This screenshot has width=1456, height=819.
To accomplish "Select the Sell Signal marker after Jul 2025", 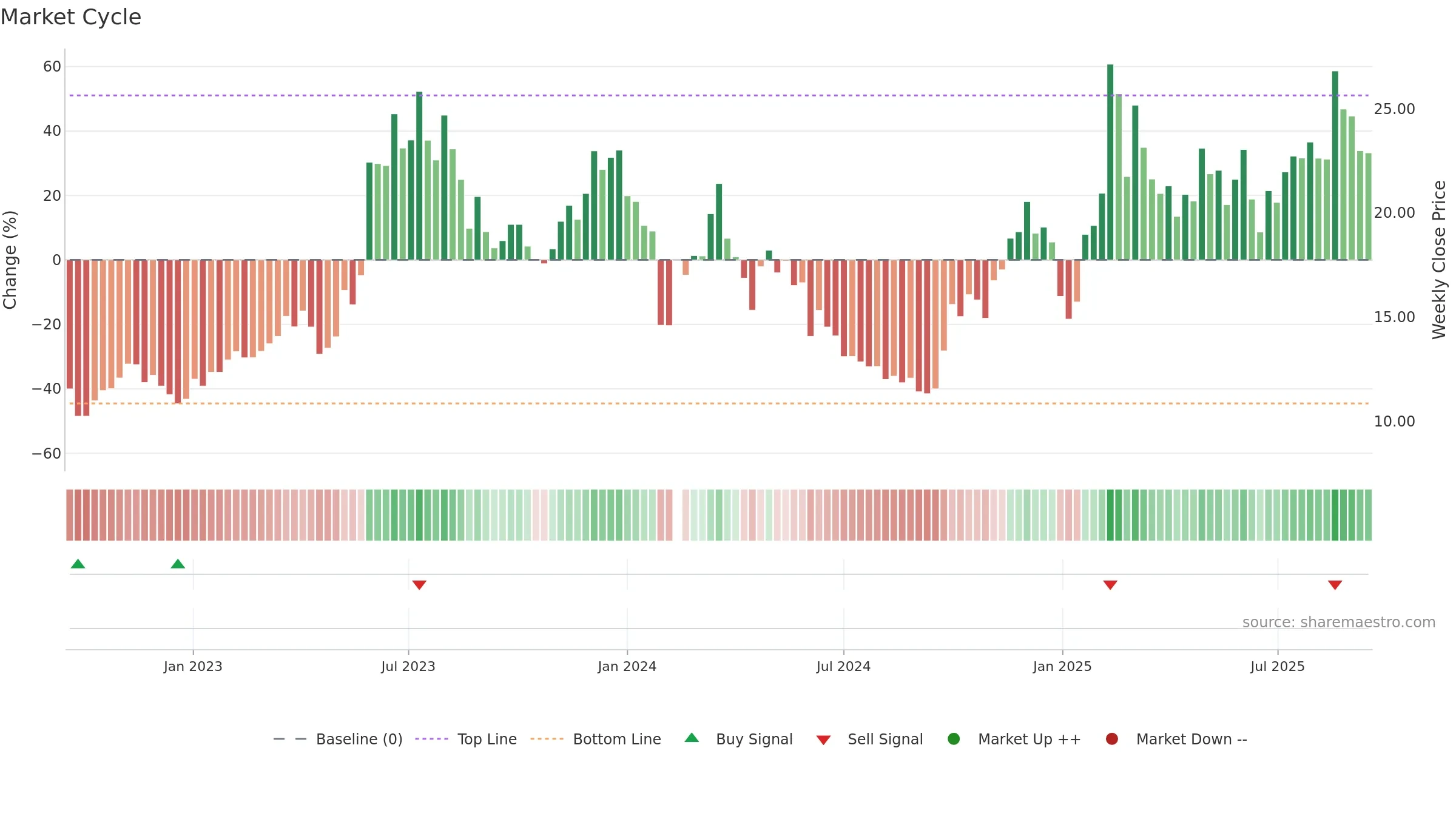I will [x=1335, y=585].
